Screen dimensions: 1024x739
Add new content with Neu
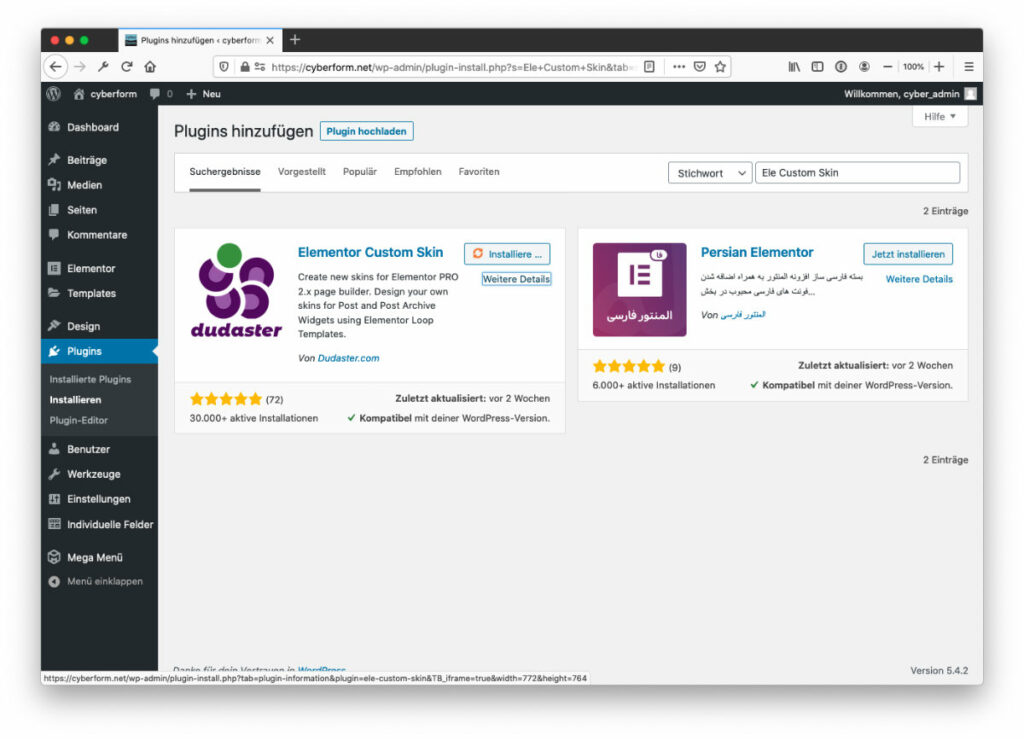click(203, 94)
